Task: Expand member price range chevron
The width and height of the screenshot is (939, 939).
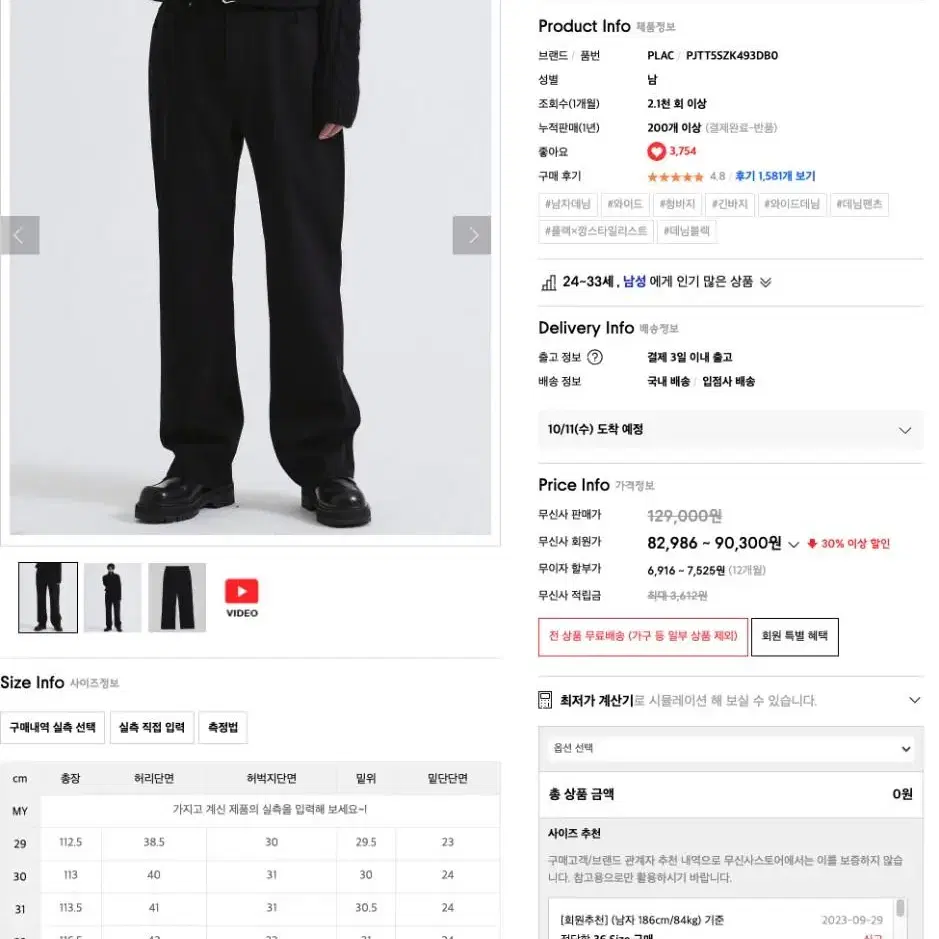Action: (793, 545)
